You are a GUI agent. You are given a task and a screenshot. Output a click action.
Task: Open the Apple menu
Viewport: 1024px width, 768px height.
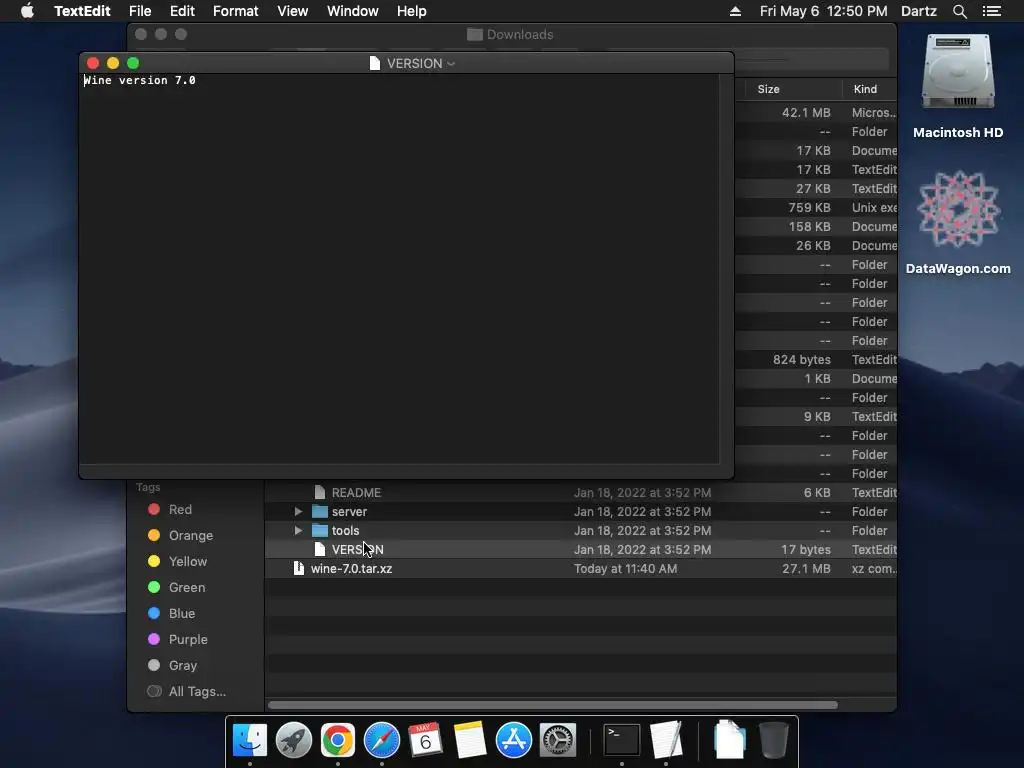click(x=27, y=11)
